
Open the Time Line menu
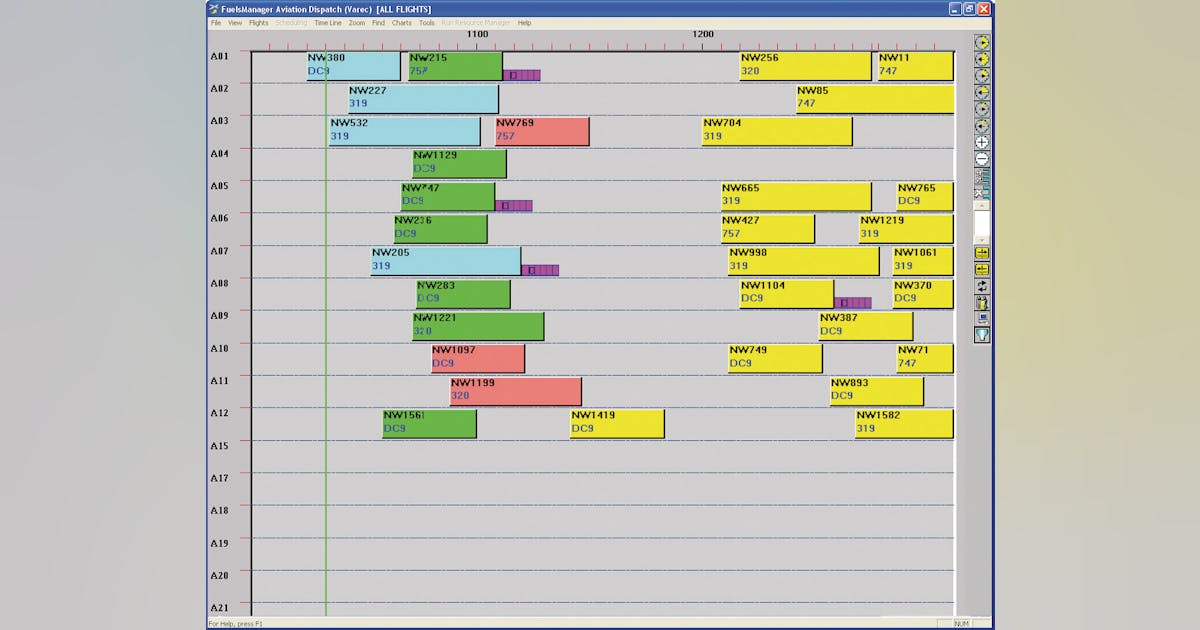click(x=327, y=22)
